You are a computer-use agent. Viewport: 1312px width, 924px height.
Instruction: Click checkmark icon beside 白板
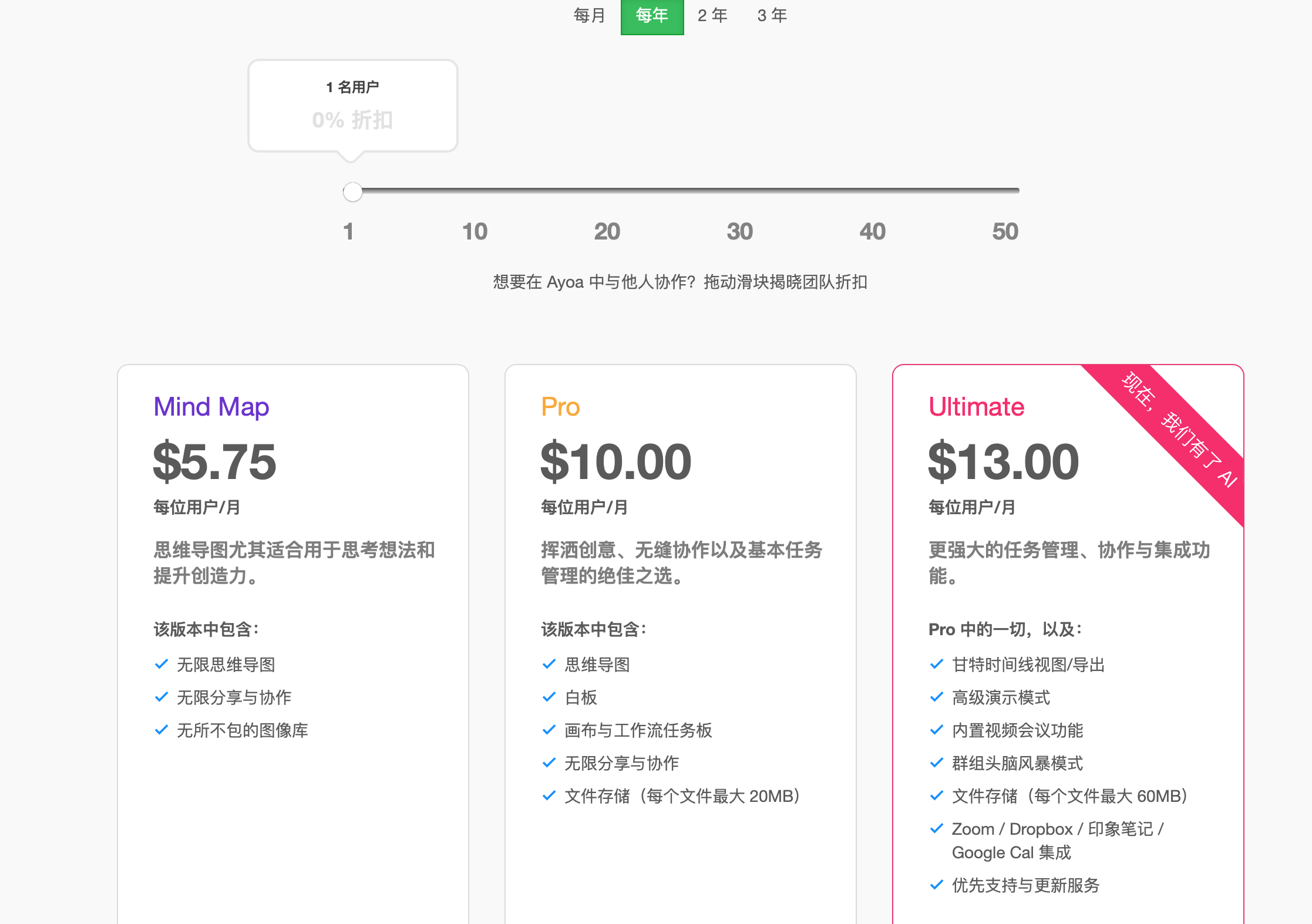[x=549, y=697]
